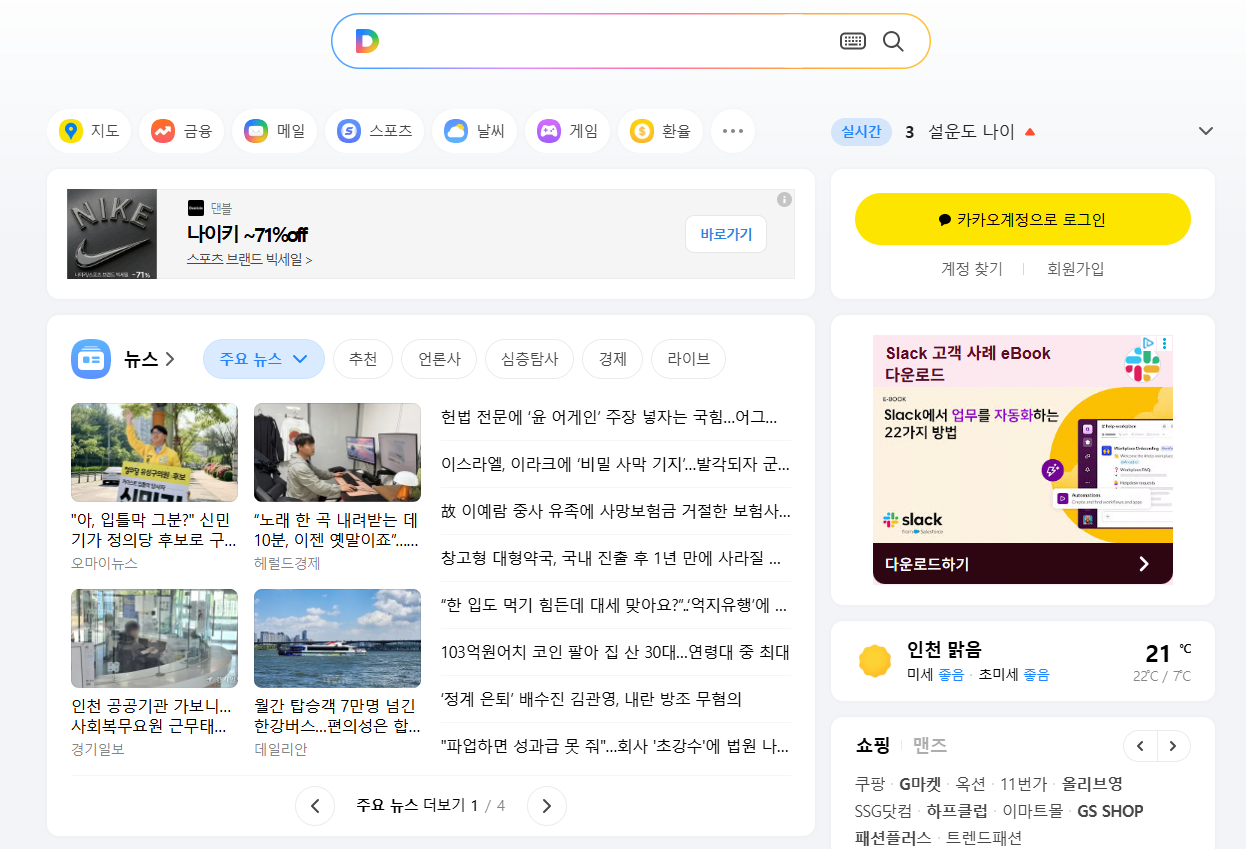Open headline 한 입도 먹기 힘든데
The height and width of the screenshot is (849, 1246).
(x=614, y=605)
